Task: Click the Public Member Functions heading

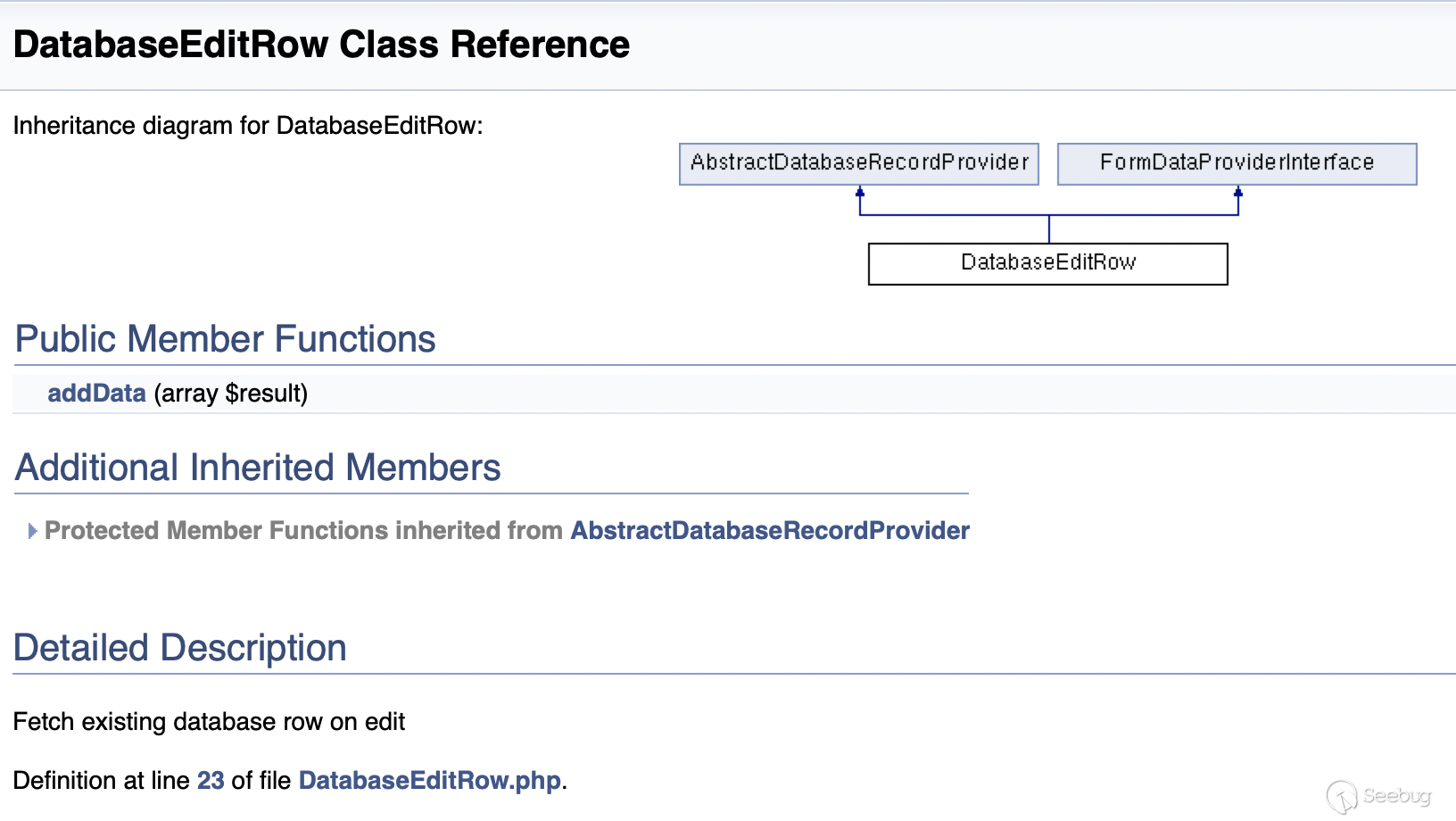Action: point(226,339)
